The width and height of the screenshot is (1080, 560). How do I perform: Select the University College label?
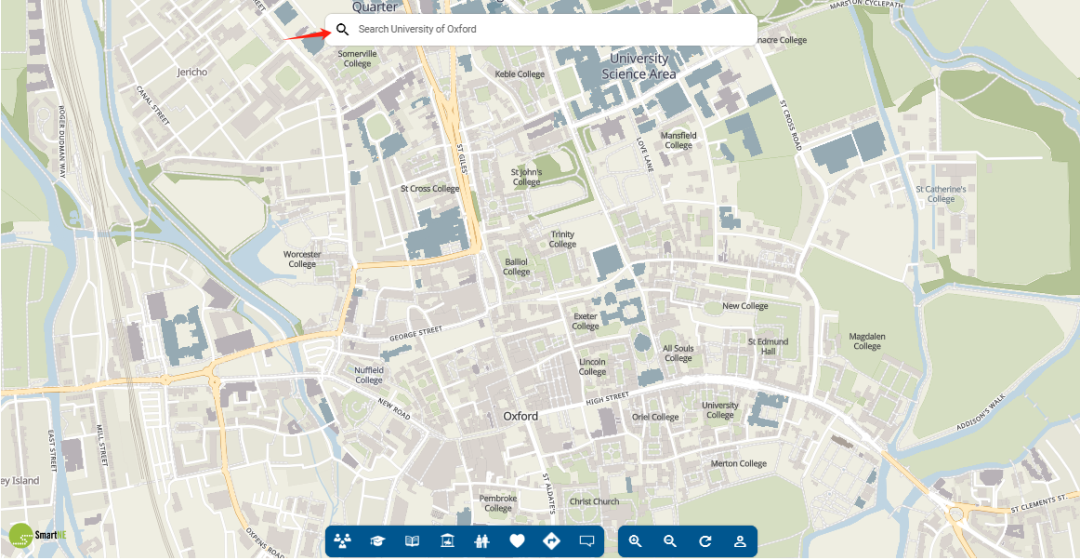(720, 410)
